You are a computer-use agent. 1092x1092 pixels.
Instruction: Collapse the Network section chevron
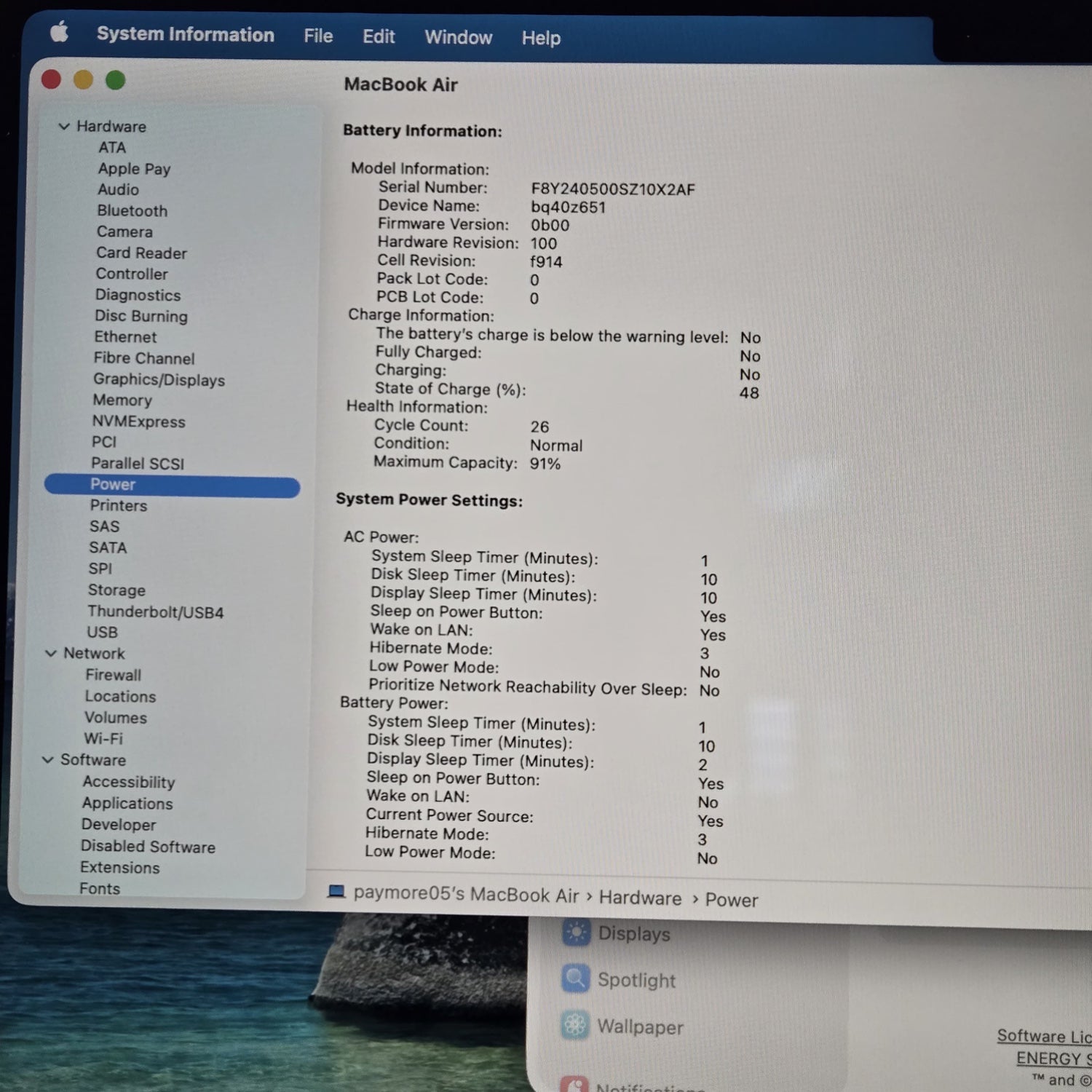tap(51, 653)
